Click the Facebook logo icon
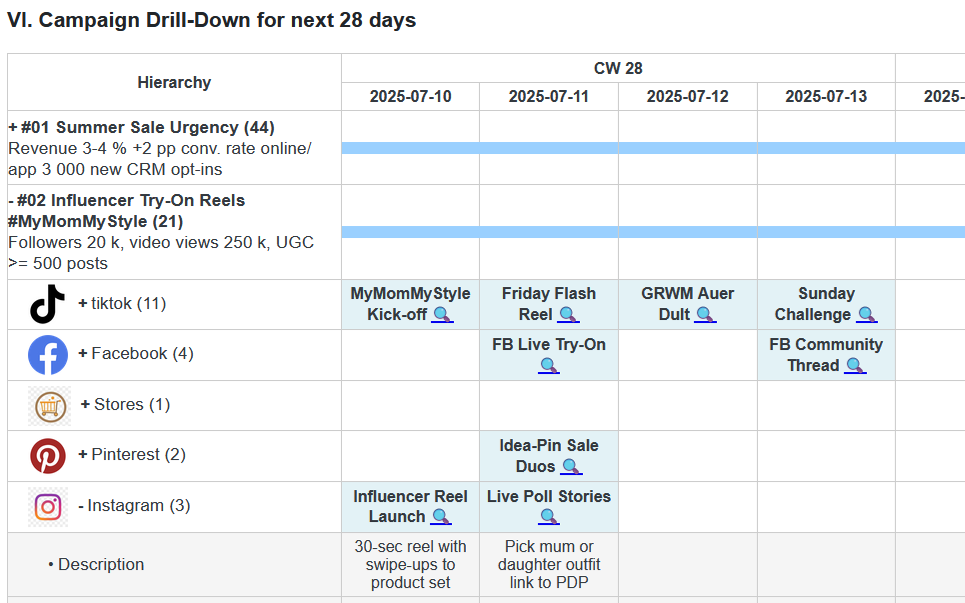This screenshot has width=965, height=603. [x=47, y=354]
